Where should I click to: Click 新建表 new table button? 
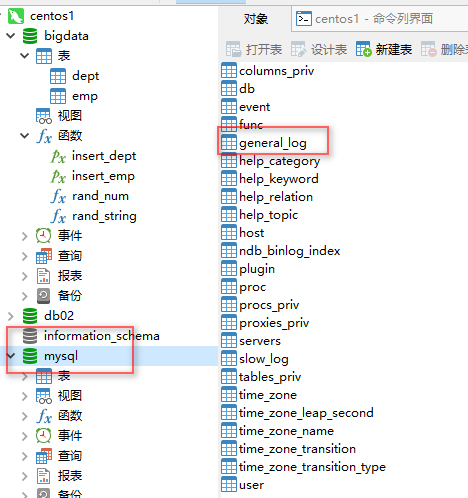tap(384, 50)
